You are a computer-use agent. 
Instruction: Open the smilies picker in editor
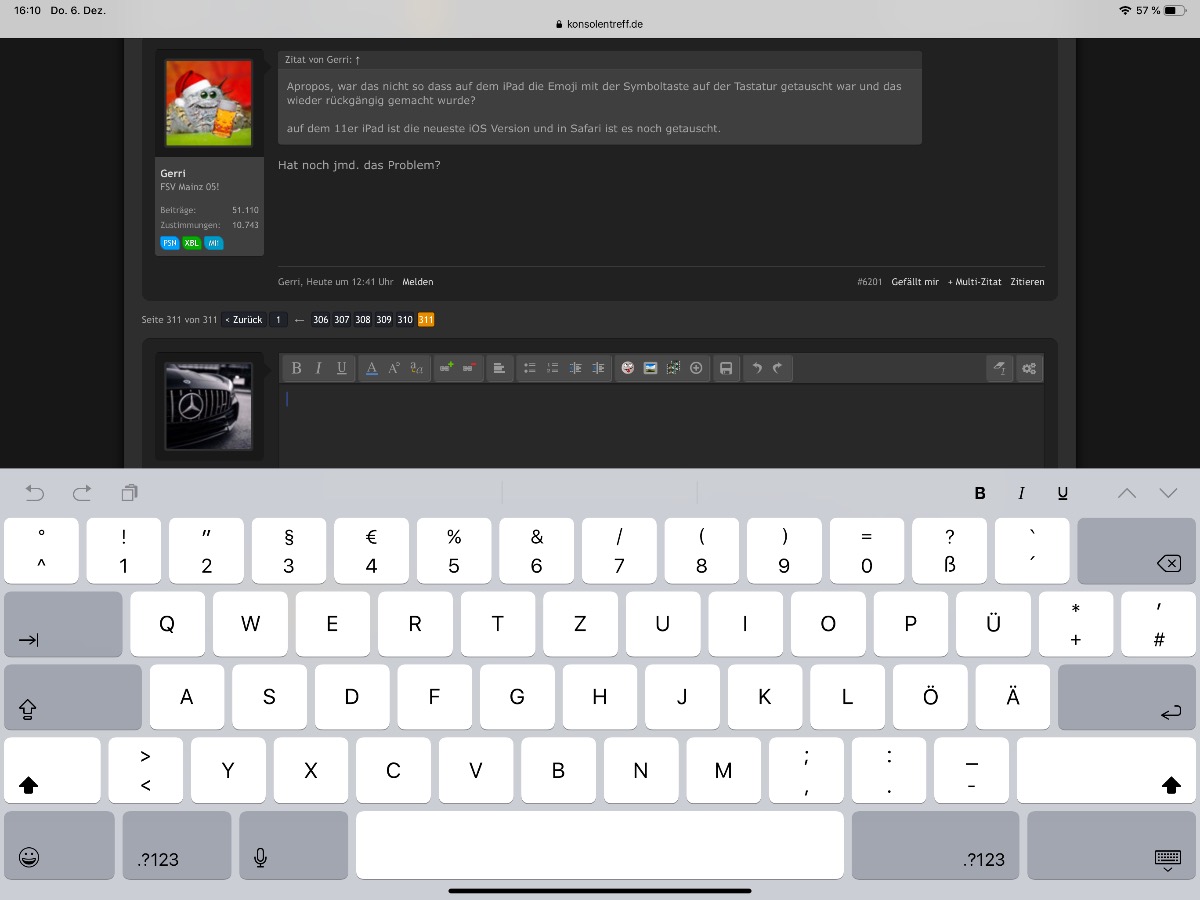(627, 368)
